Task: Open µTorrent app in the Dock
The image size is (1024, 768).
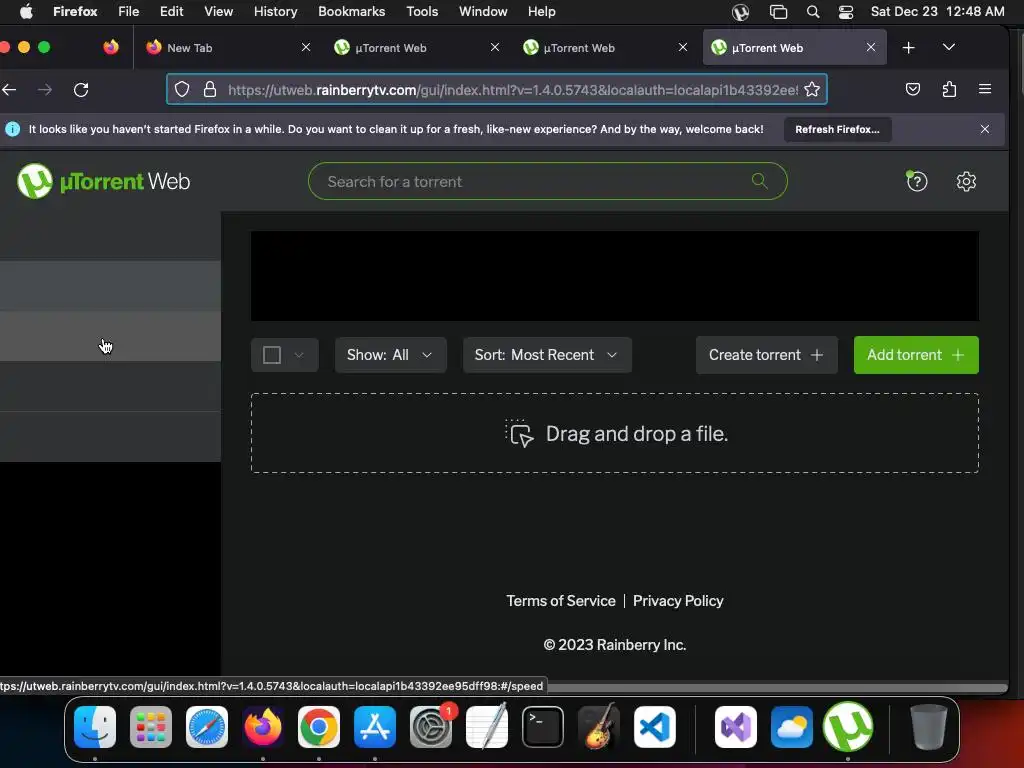Action: [x=848, y=726]
